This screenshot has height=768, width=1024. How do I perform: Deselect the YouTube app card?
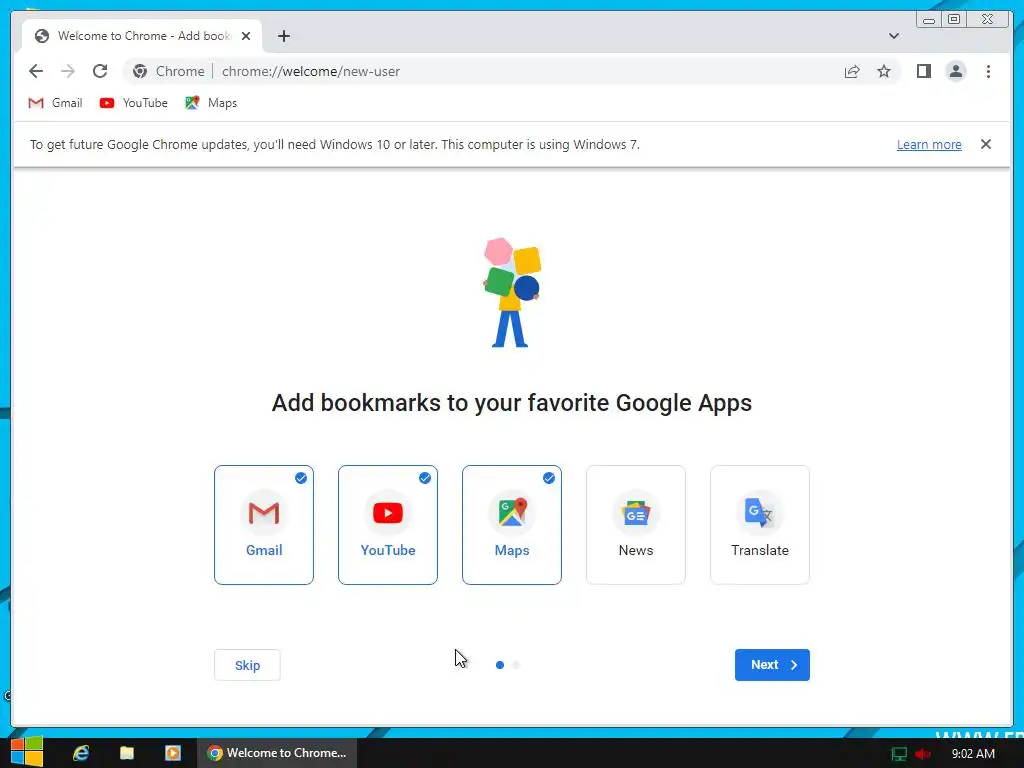pyautogui.click(x=388, y=525)
